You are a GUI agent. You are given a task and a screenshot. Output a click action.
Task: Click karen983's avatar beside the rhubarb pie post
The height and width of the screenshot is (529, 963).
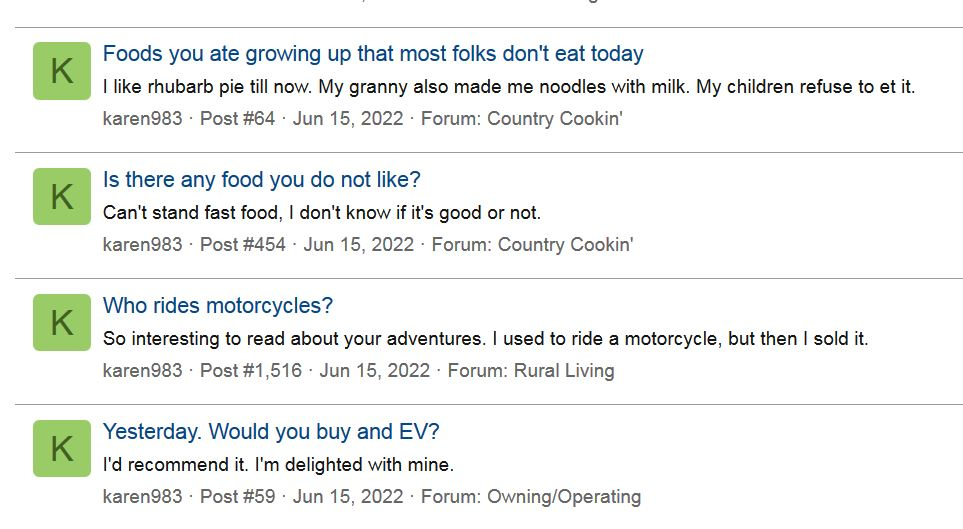coord(62,71)
